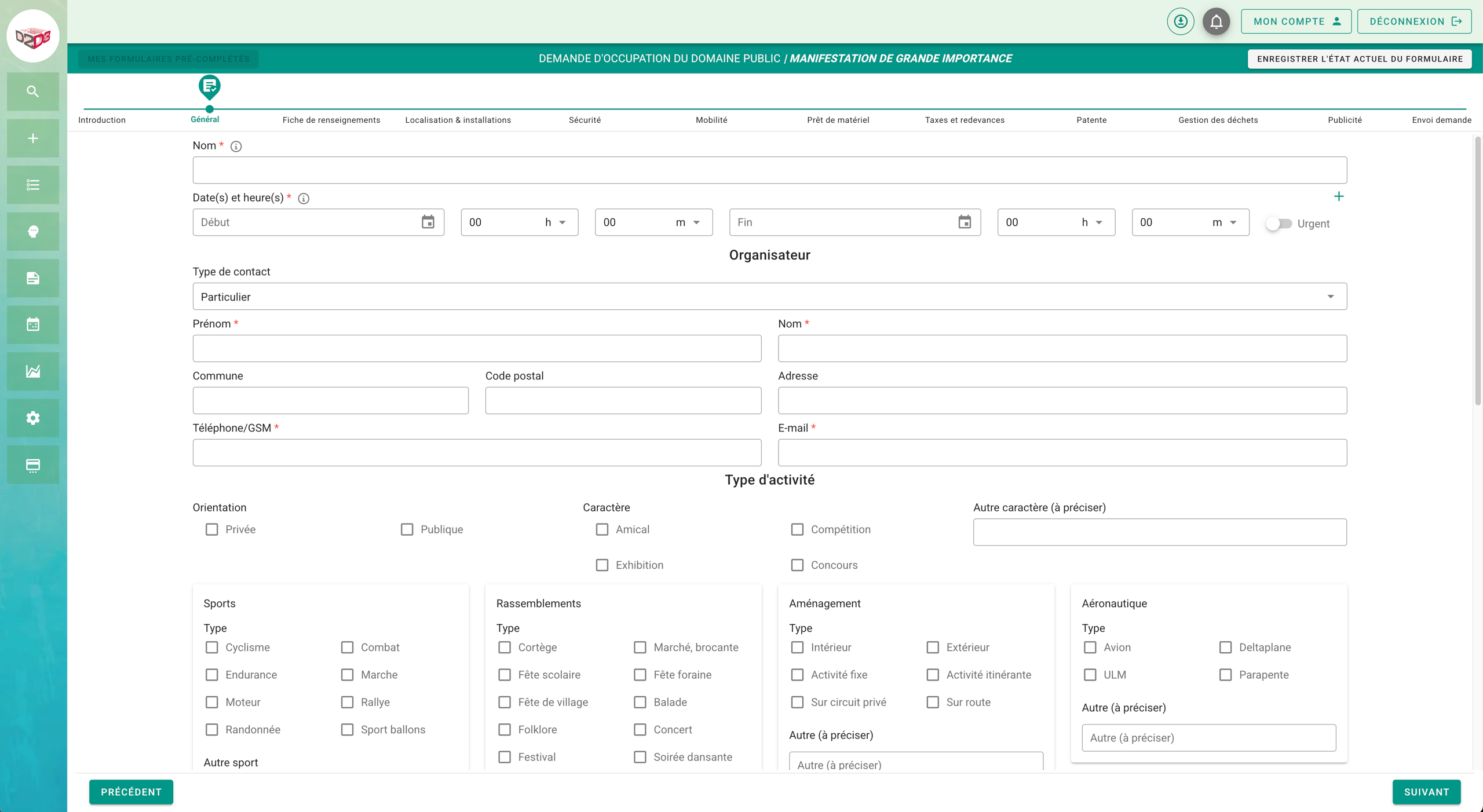Click the SUIVANT button
This screenshot has width=1483, height=812.
1426,792
